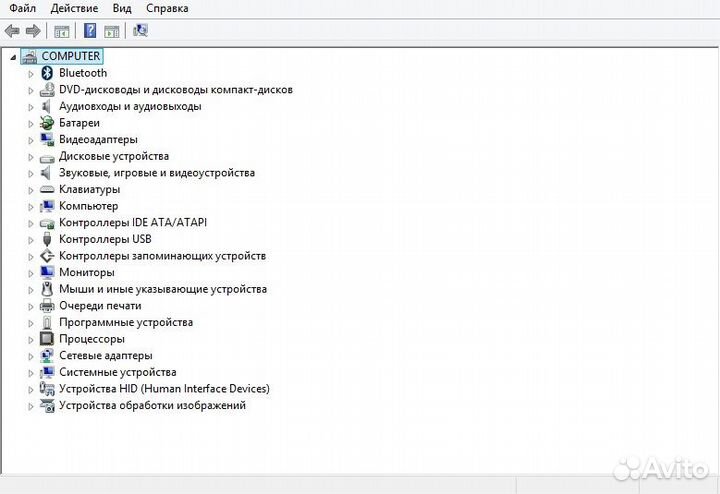720x494 pixels.
Task: Click the Устройства HID category icon
Action: 47,389
